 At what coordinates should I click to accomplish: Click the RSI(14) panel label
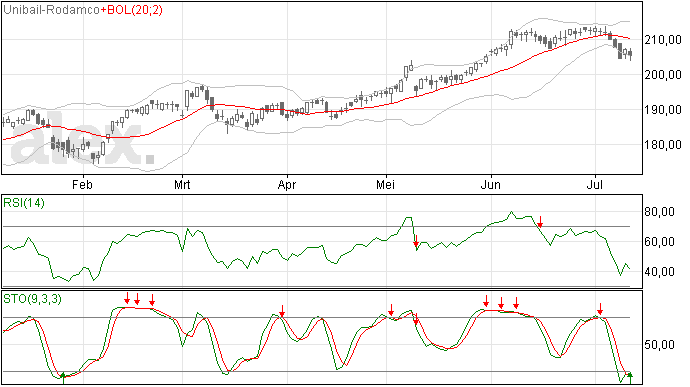click(x=24, y=203)
